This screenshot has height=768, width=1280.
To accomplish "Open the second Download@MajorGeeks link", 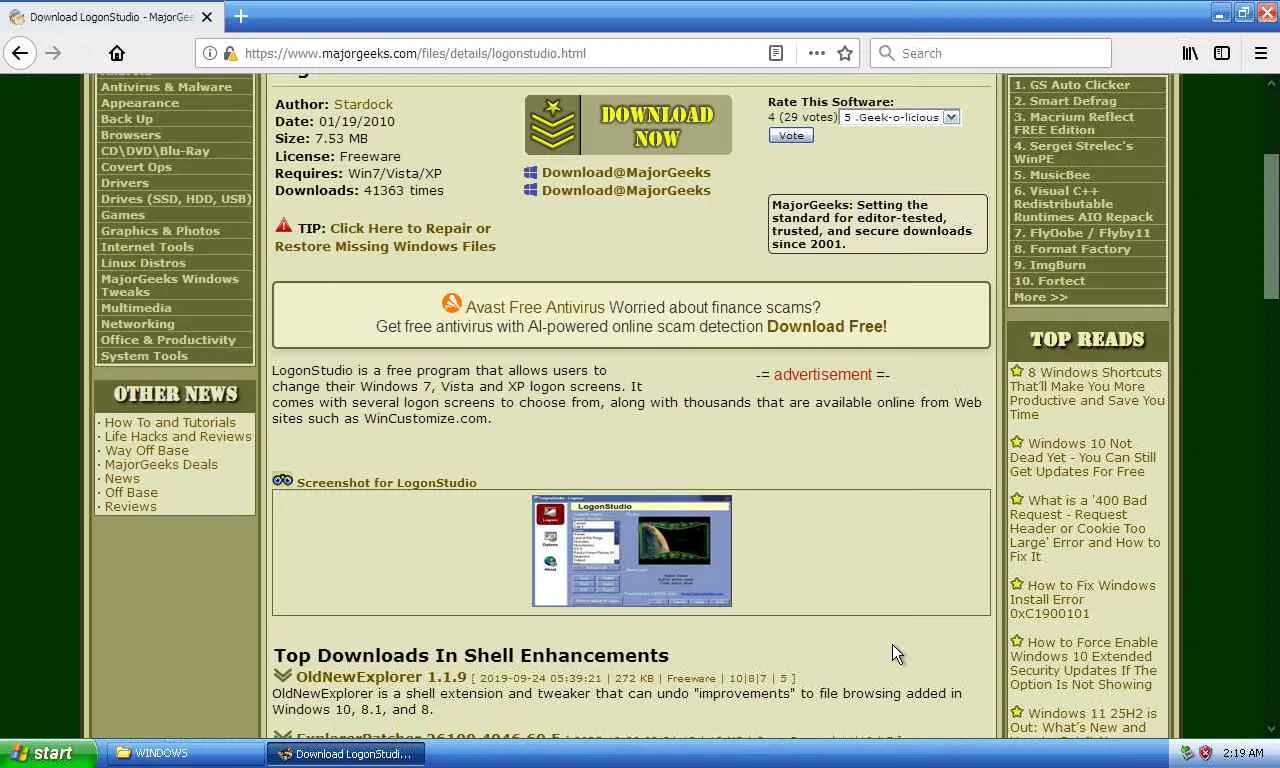I will (x=626, y=190).
